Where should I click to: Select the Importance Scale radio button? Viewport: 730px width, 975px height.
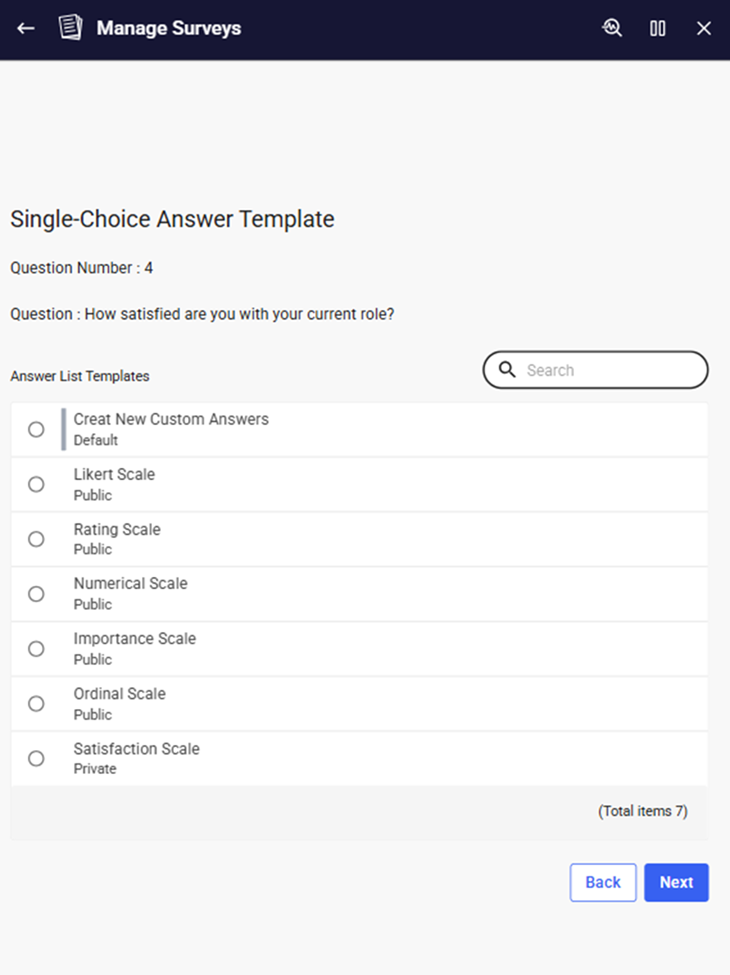pyautogui.click(x=36, y=649)
